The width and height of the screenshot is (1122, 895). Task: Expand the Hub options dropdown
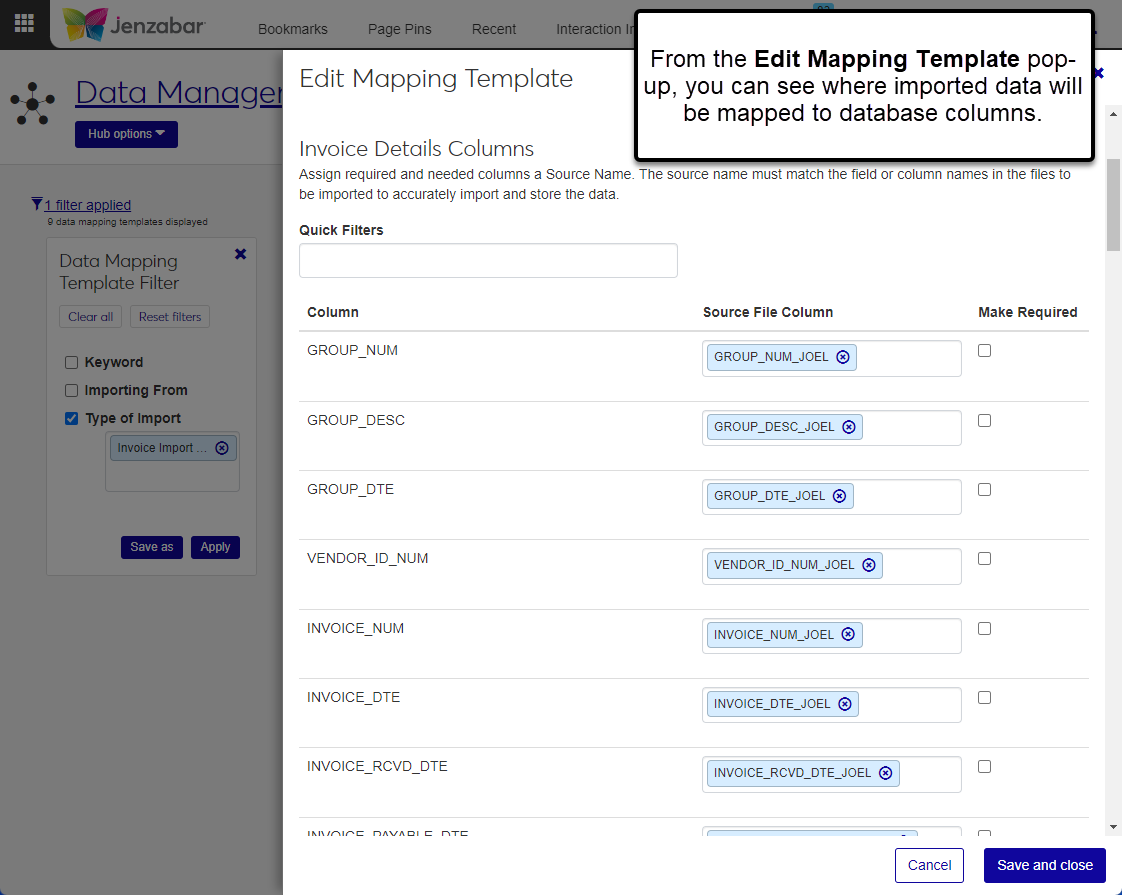pyautogui.click(x=126, y=134)
